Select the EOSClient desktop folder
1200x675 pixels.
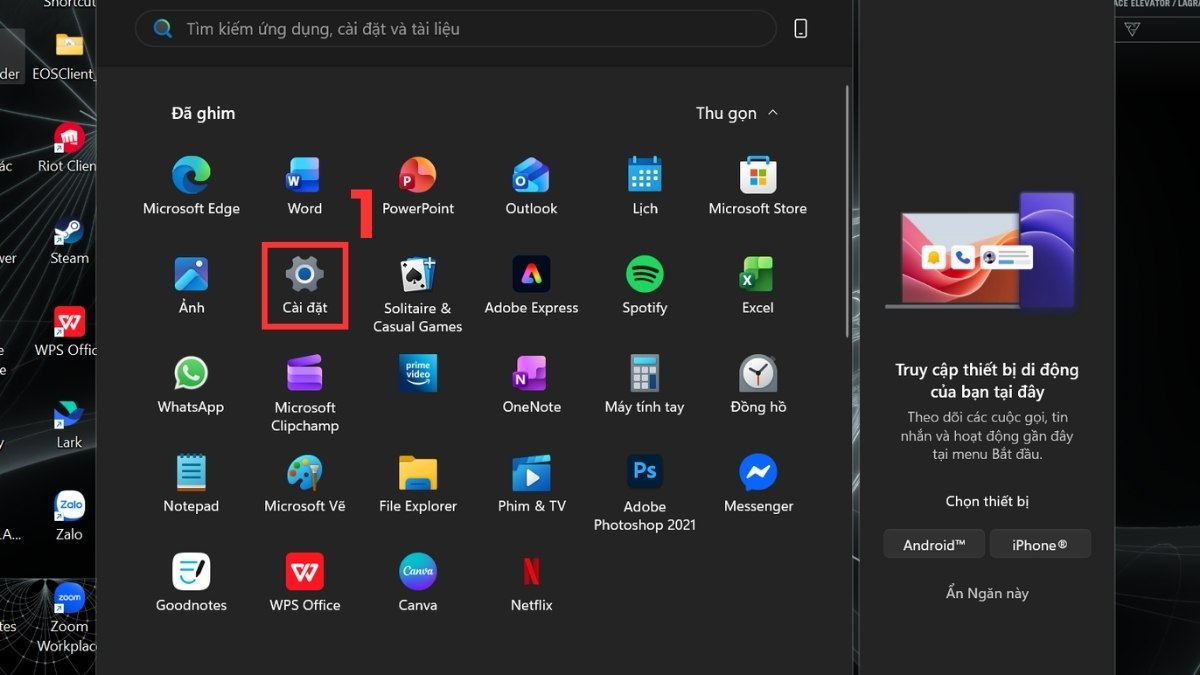pyautogui.click(x=63, y=56)
